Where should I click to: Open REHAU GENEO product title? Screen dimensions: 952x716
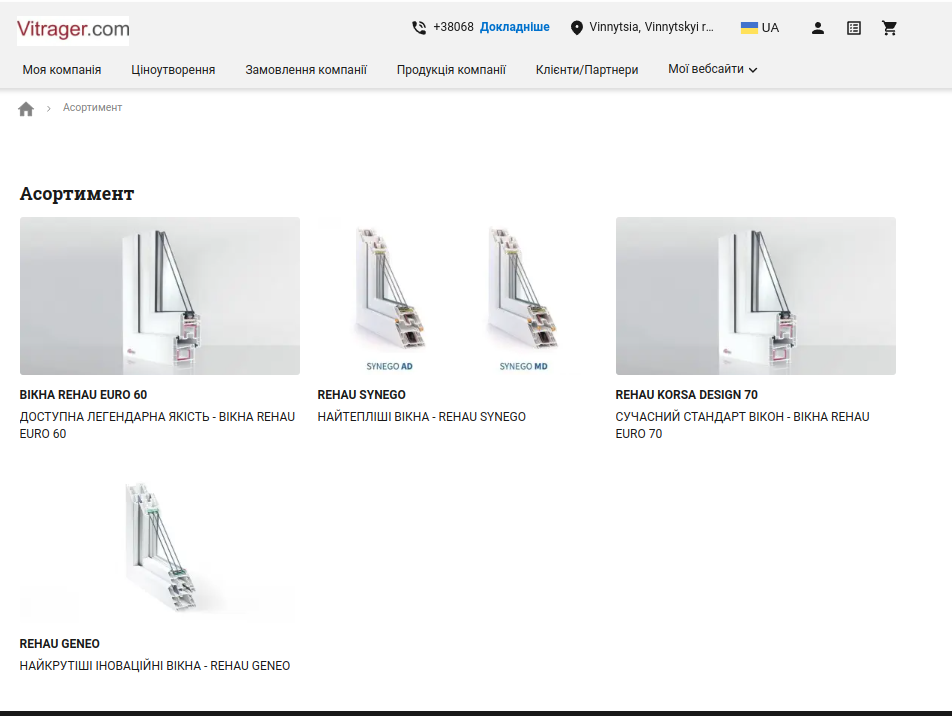(x=60, y=644)
